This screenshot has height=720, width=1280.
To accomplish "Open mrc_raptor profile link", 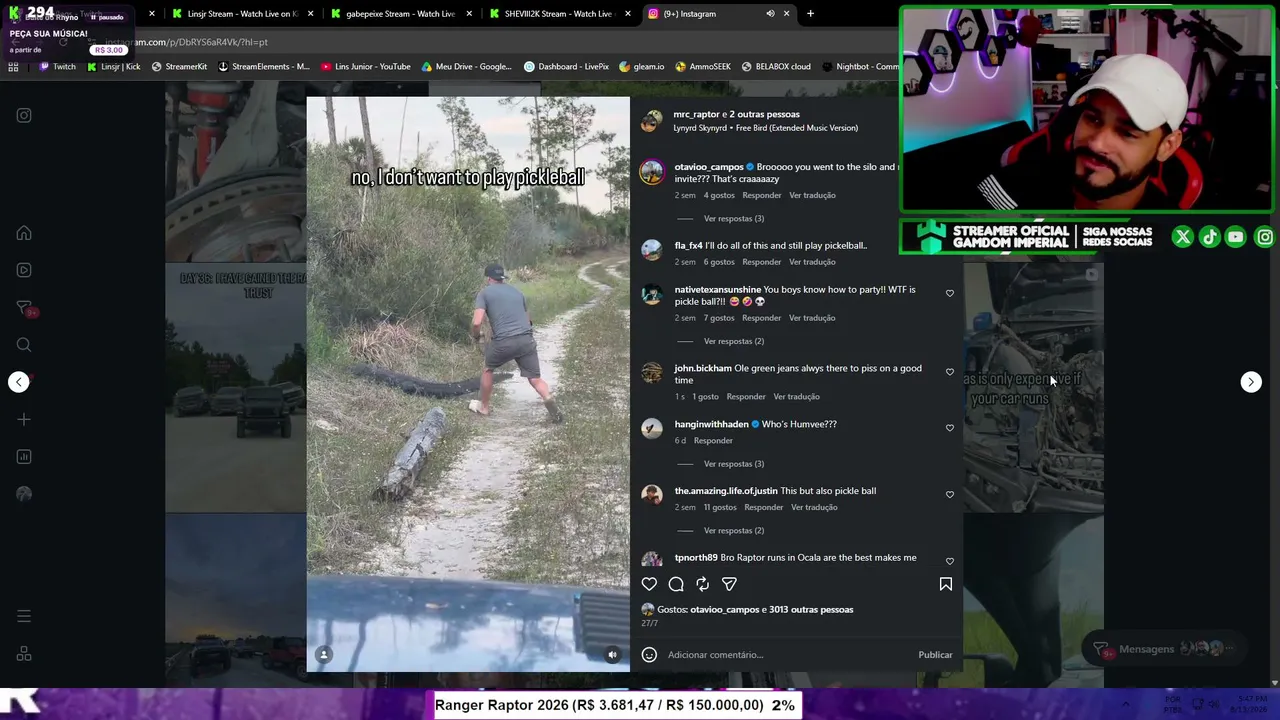I will pos(696,115).
